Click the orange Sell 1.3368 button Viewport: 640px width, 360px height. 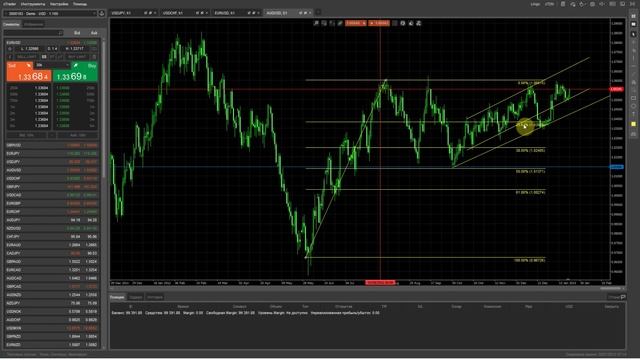[28, 72]
